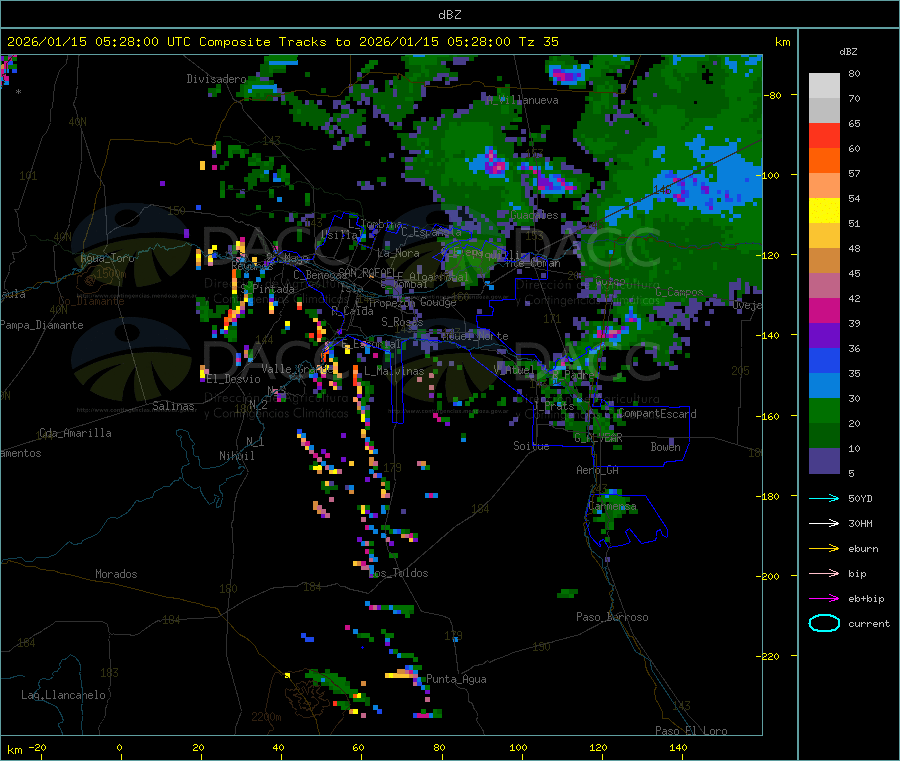The height and width of the screenshot is (761, 900).
Task: Select the magenta 39 dBZ color swatch
Action: (x=824, y=310)
